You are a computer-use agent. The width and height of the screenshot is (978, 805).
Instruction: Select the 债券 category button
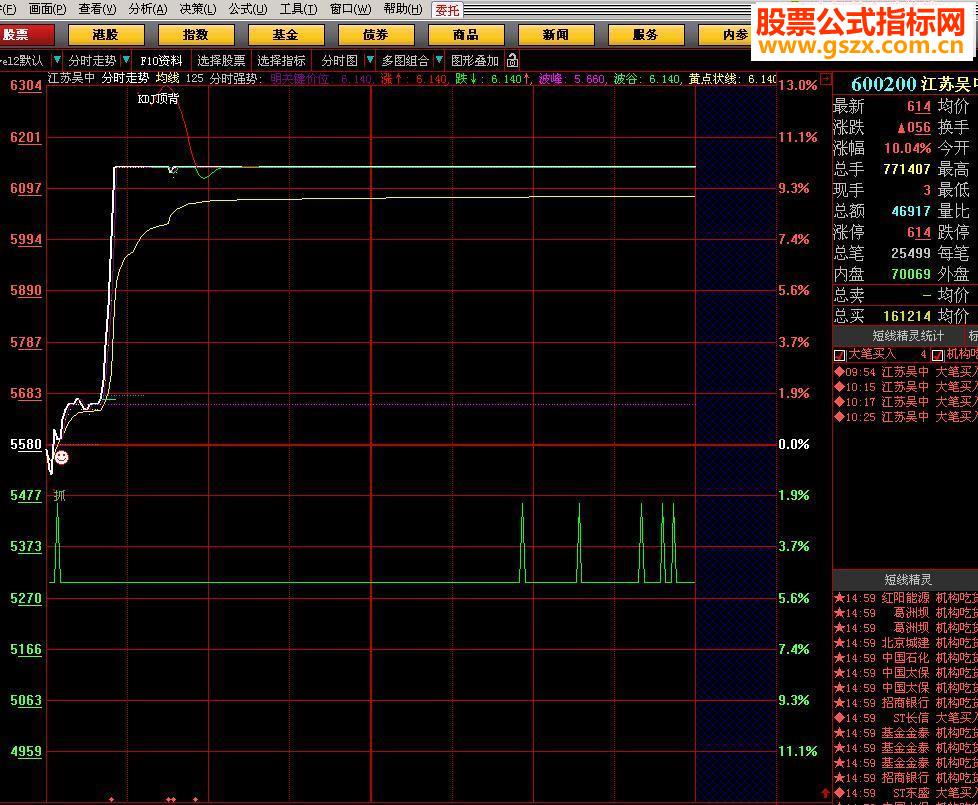click(x=376, y=34)
